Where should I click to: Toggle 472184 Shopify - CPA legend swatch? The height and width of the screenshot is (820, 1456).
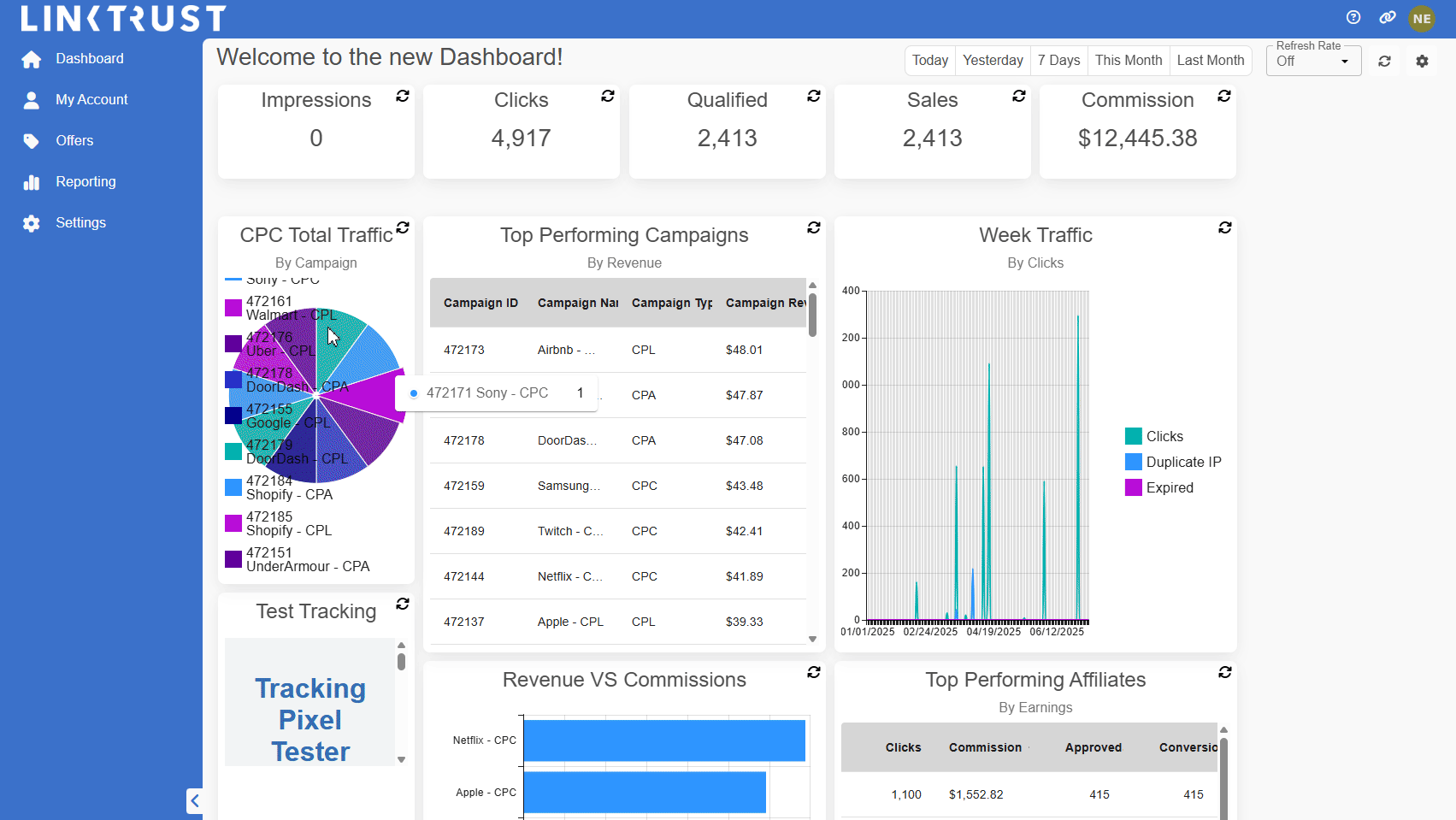point(233,487)
